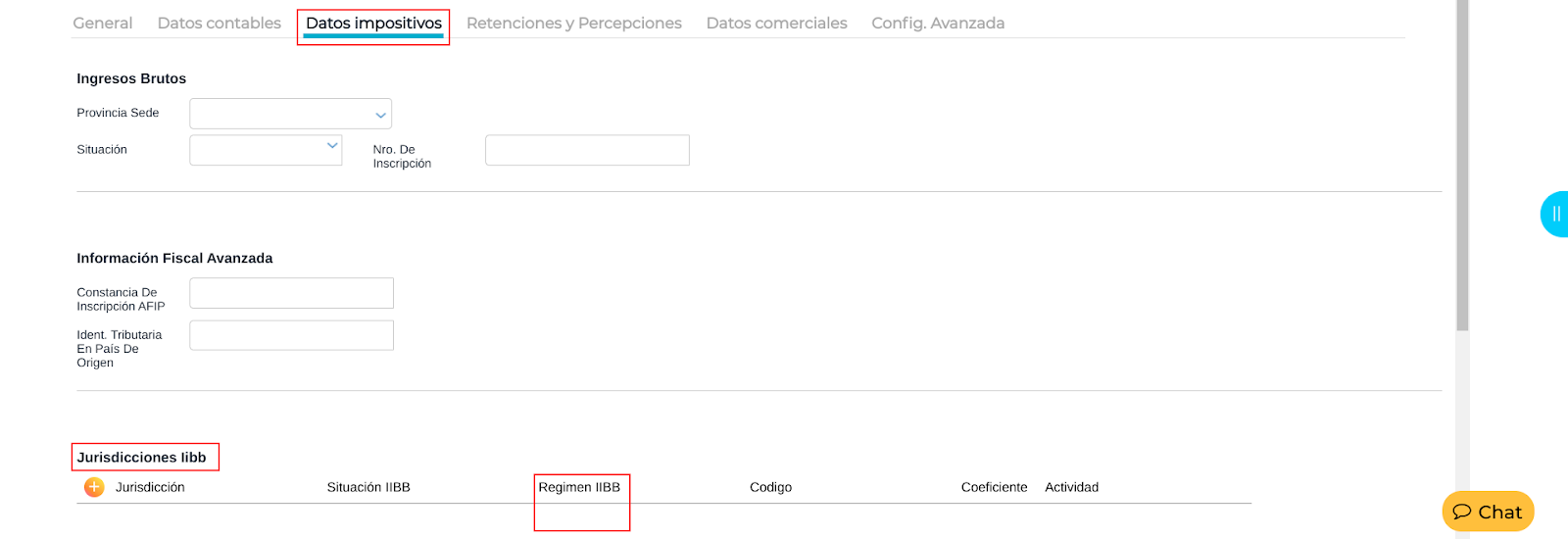The width and height of the screenshot is (1568, 539).
Task: Switch to Config. Avanzada tab
Action: tap(938, 23)
